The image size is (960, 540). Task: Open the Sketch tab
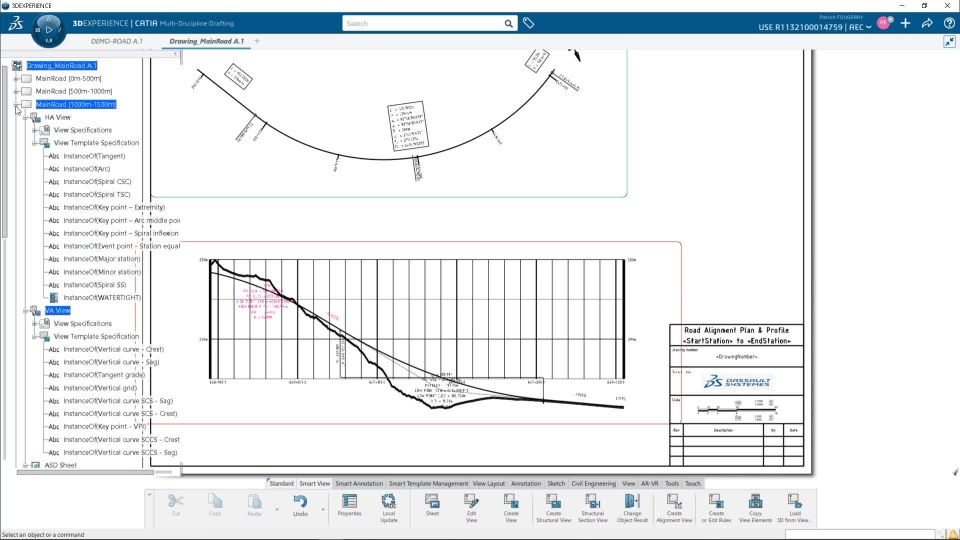(x=556, y=484)
